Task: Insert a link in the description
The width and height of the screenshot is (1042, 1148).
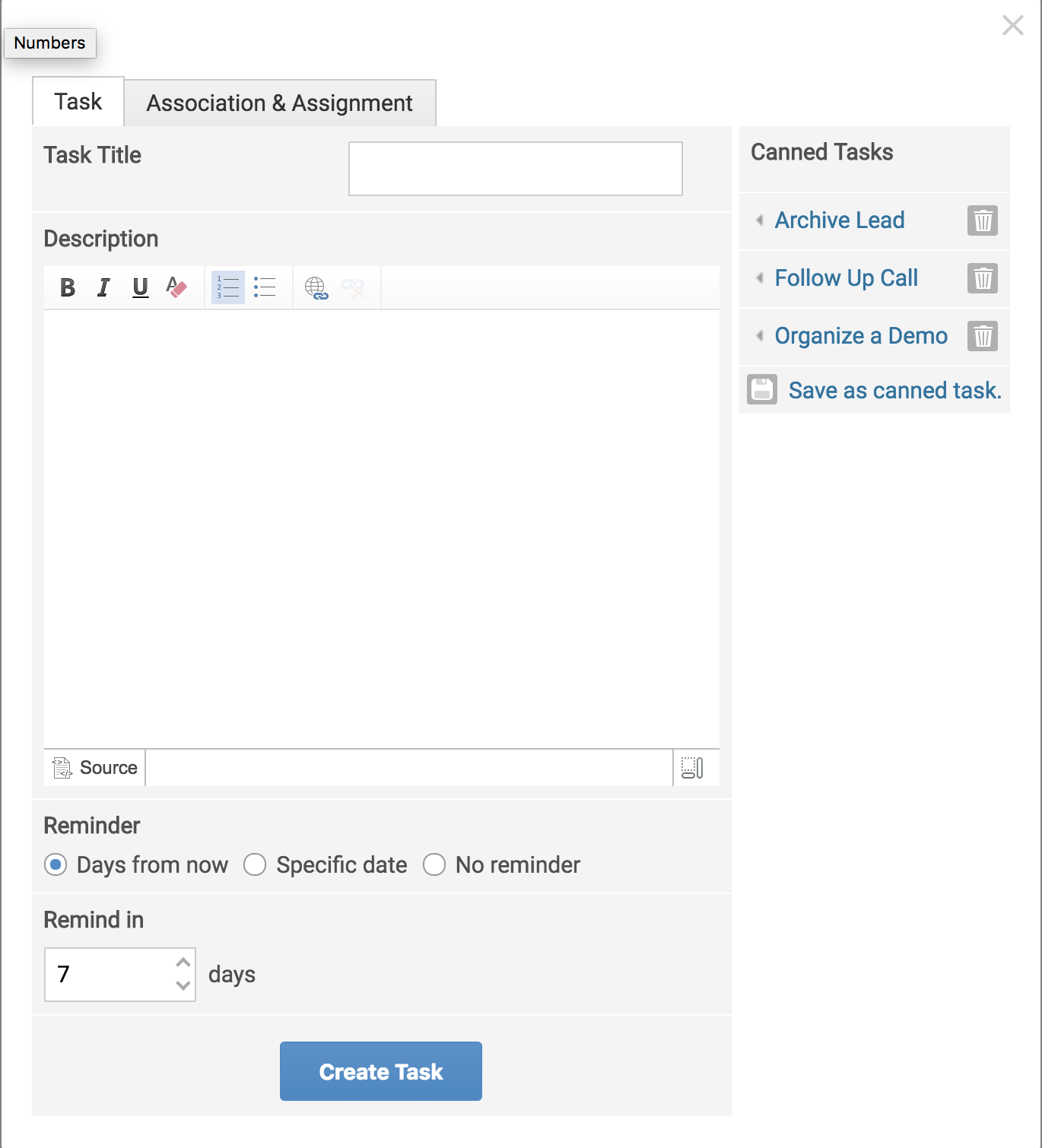Action: tap(316, 287)
